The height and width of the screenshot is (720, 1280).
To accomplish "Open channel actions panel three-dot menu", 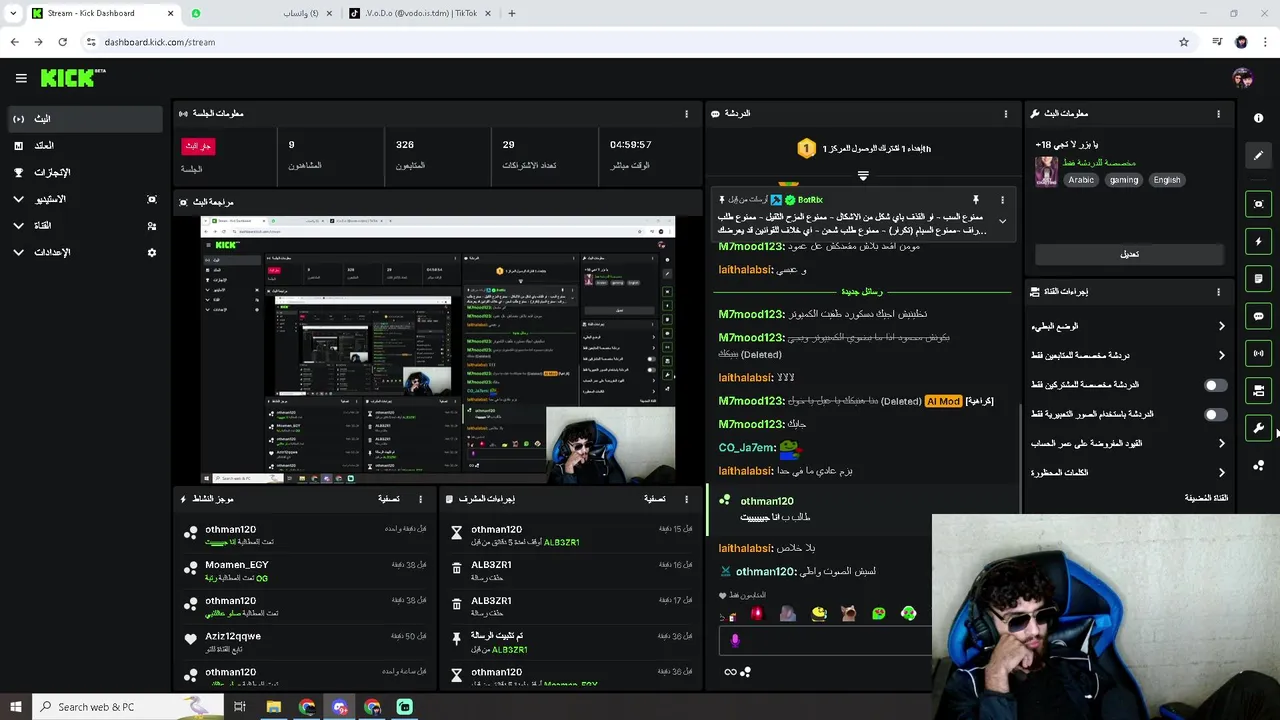I will coord(1218,292).
